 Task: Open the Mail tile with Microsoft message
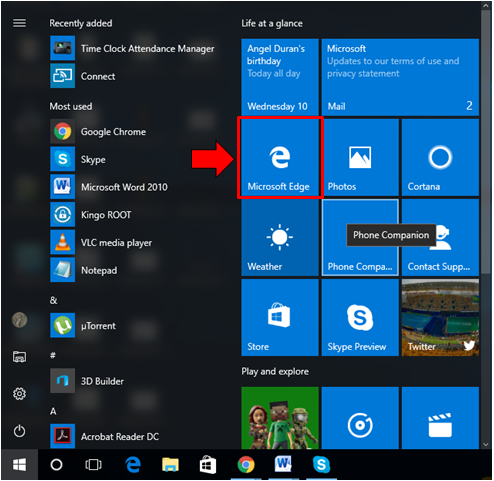tap(400, 77)
